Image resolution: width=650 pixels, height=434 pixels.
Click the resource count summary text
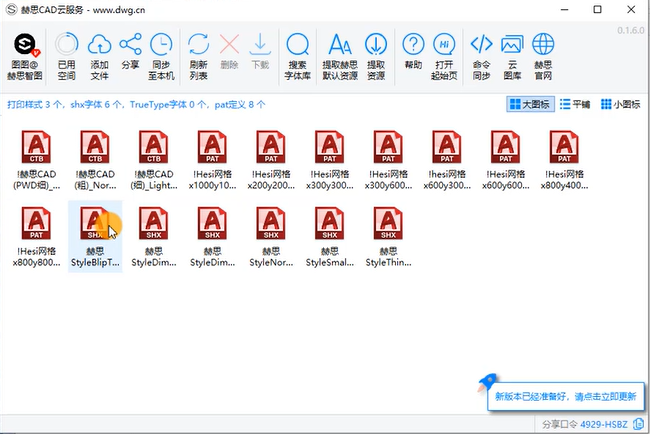click(136, 104)
